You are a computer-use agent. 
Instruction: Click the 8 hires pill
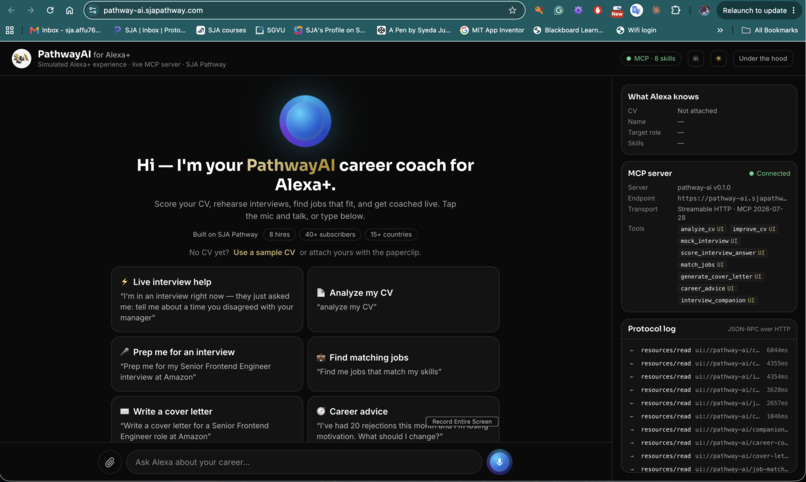[x=279, y=234]
